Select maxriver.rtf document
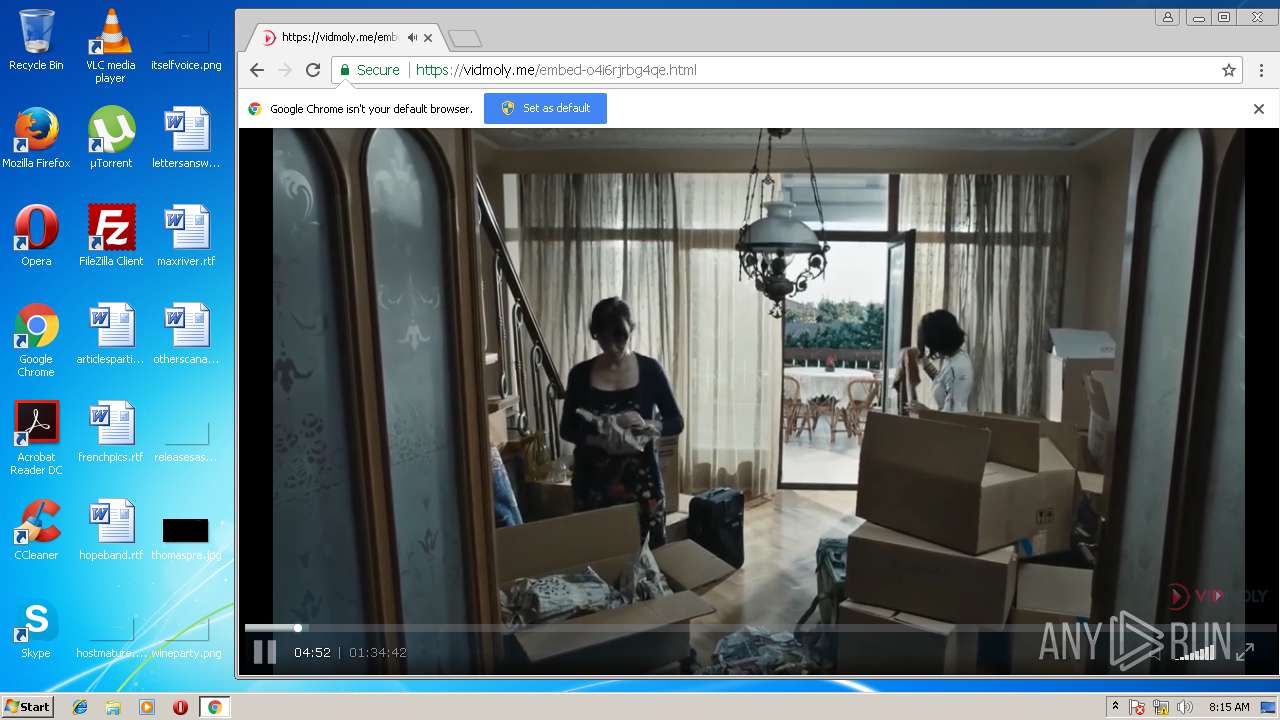 186,236
